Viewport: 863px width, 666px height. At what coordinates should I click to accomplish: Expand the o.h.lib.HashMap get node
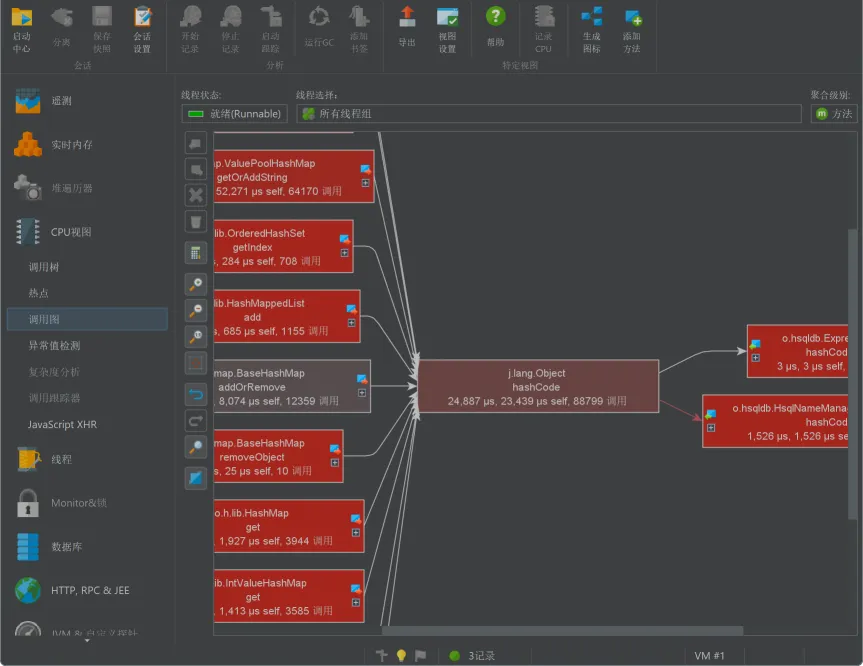(356, 532)
